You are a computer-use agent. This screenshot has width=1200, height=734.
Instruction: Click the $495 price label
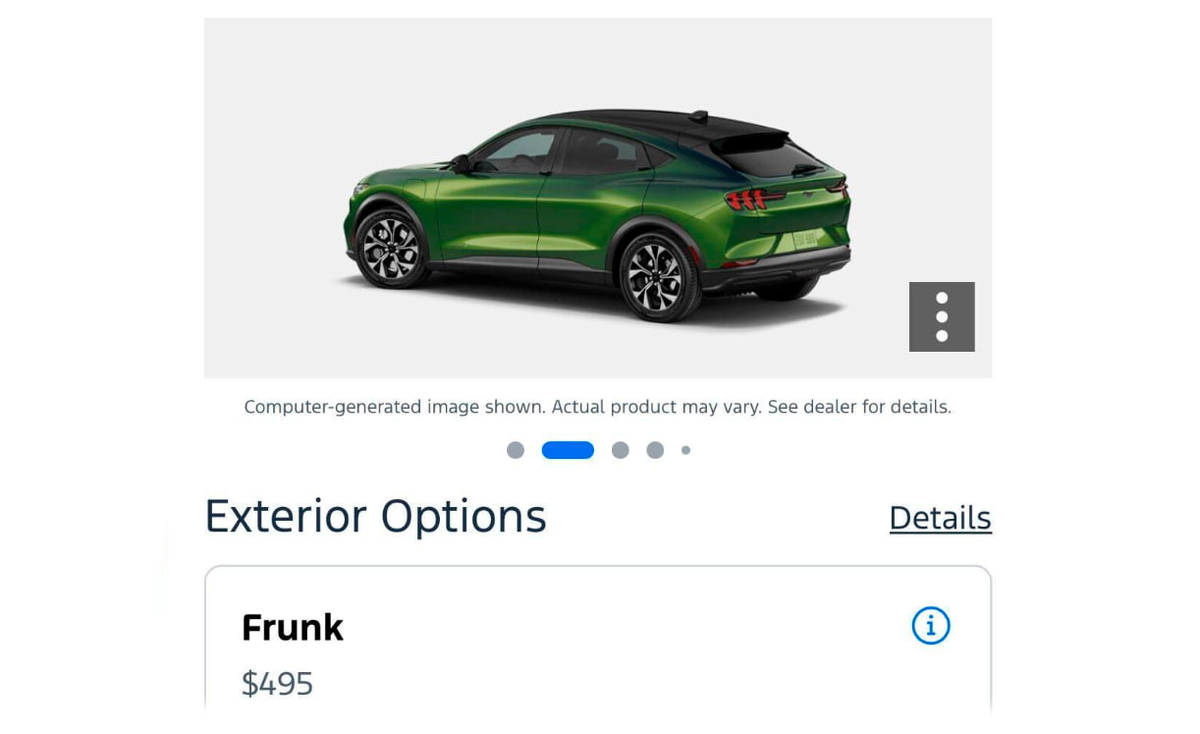(277, 684)
